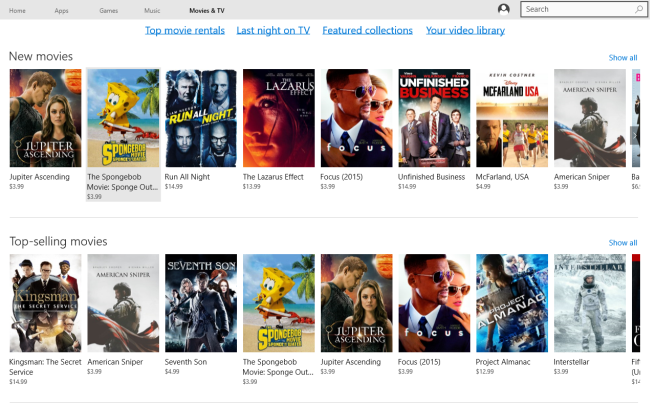This screenshot has width=650, height=408.
Task: Click the $13.99 price under Lazarus Effect
Action: [252, 187]
